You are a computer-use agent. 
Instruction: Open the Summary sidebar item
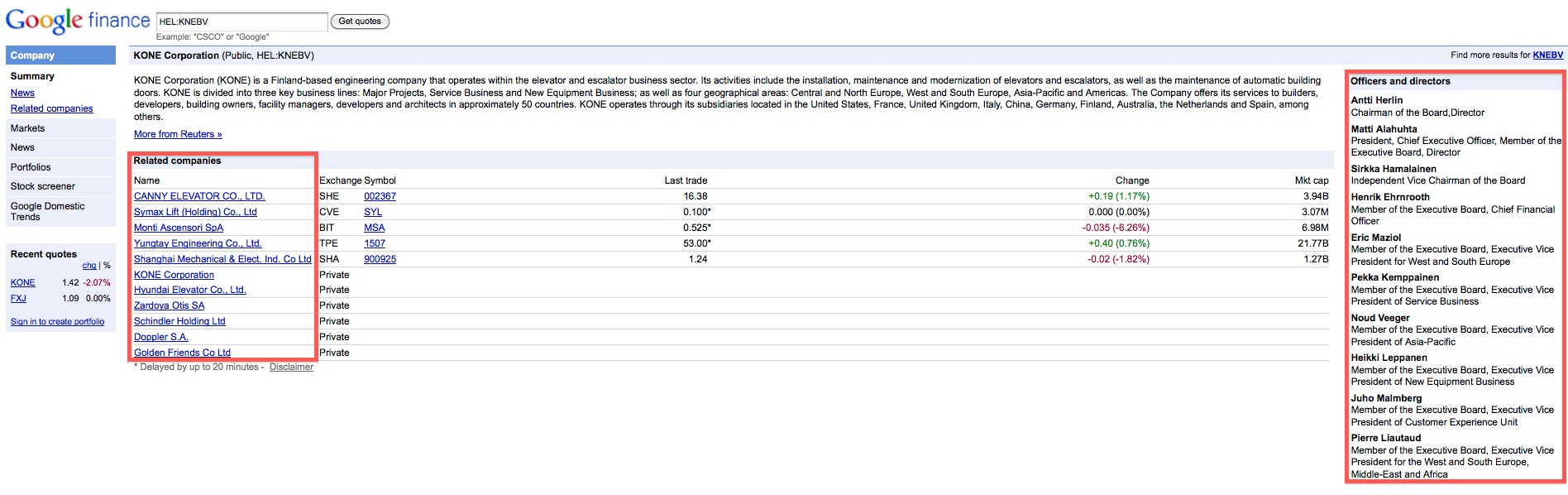[x=32, y=76]
